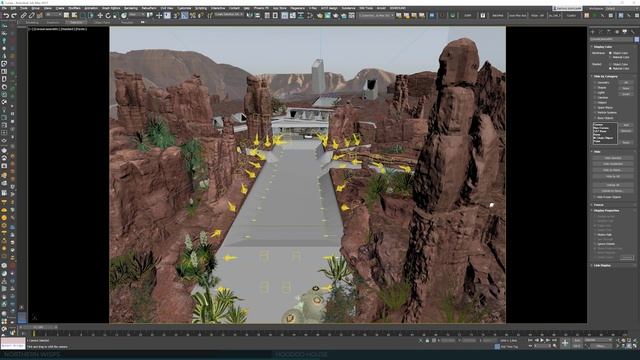
Task: Click the Undo arrow in main toolbar
Action: (6, 16)
